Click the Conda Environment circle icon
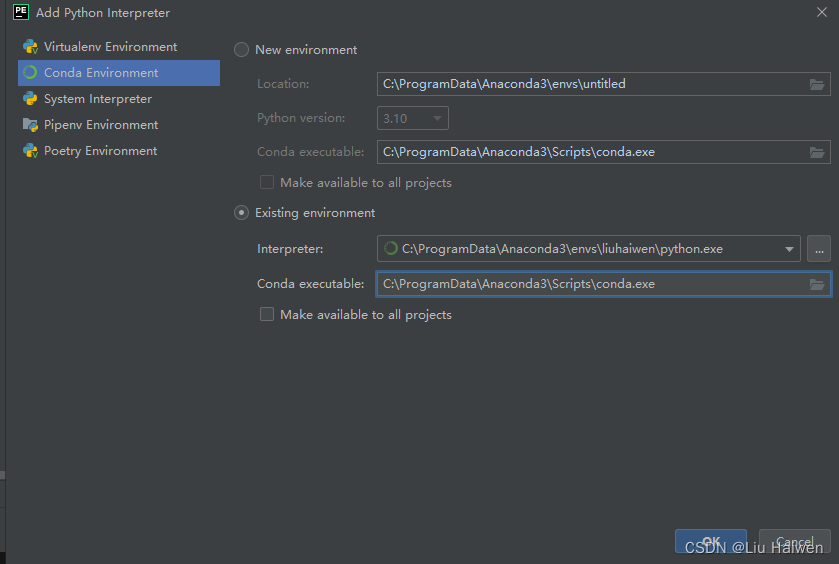 click(30, 73)
